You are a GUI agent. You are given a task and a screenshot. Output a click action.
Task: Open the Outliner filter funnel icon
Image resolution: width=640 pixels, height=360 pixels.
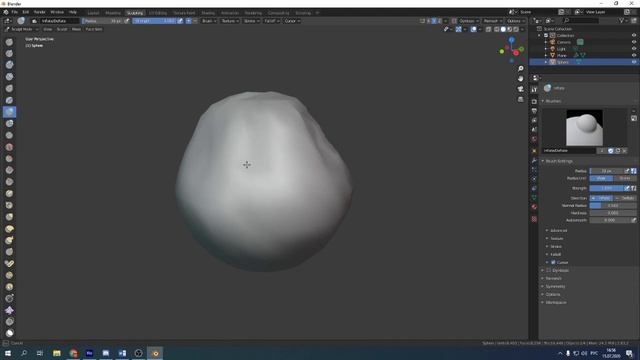click(x=622, y=20)
